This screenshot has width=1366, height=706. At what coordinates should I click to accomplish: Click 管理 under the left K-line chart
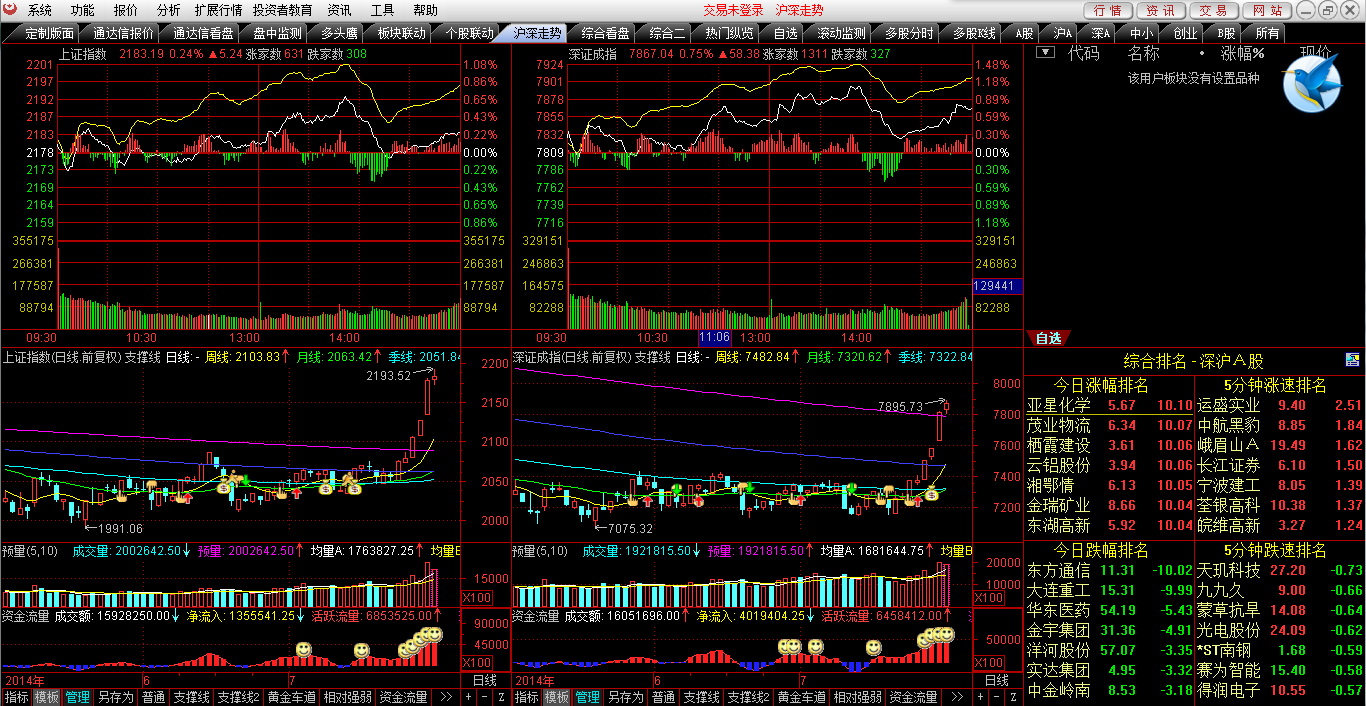click(x=78, y=697)
